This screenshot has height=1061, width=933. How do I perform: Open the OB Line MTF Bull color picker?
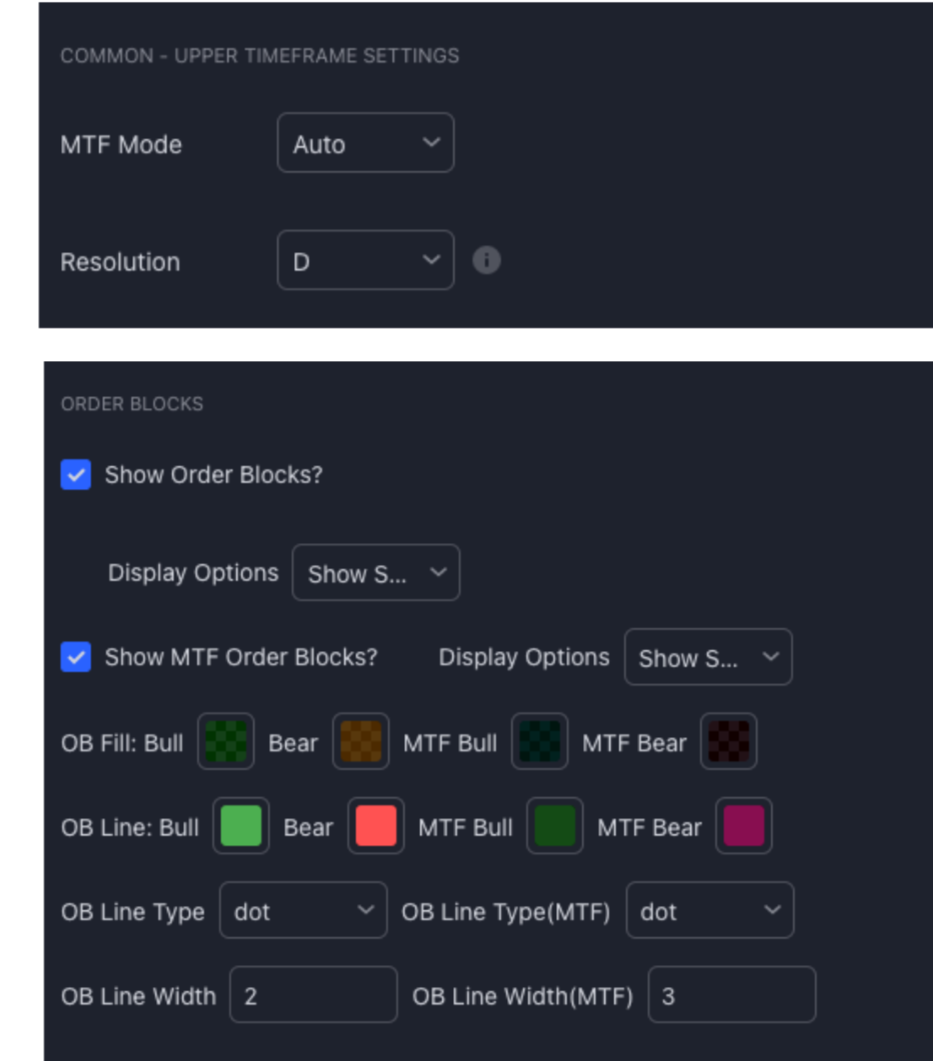click(555, 827)
